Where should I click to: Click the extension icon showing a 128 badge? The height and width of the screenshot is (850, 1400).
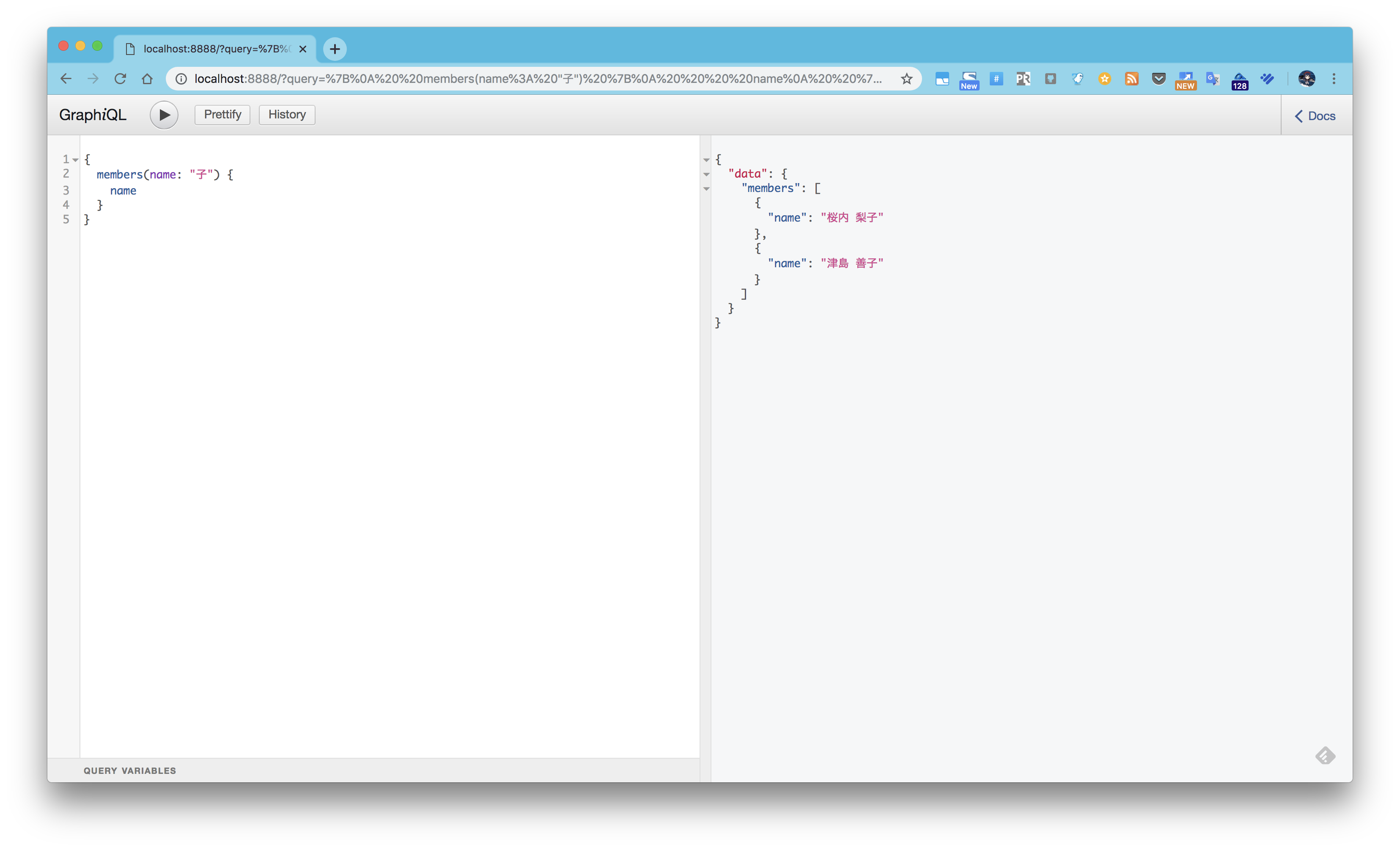[x=1240, y=80]
